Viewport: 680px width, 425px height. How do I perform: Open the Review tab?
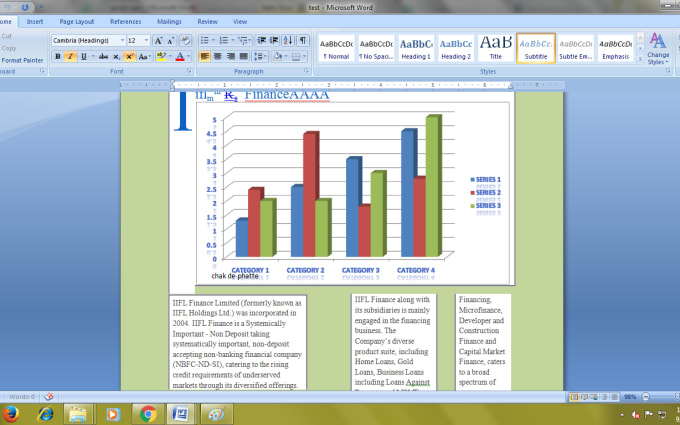(x=207, y=21)
